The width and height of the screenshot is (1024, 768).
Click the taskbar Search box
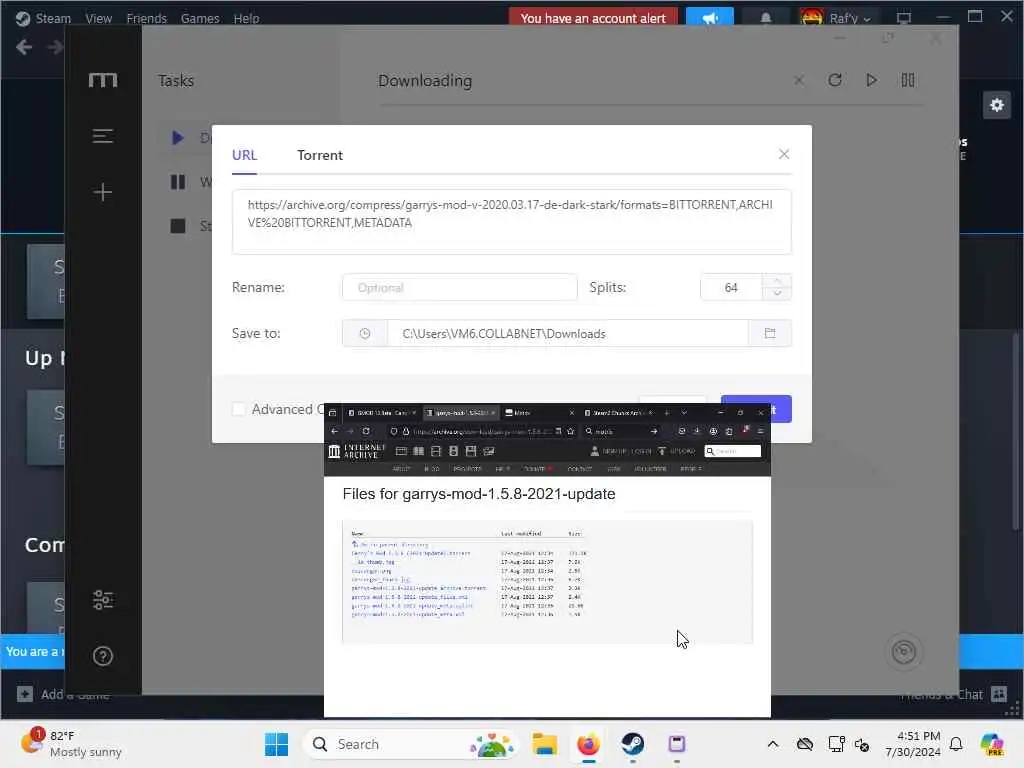411,744
